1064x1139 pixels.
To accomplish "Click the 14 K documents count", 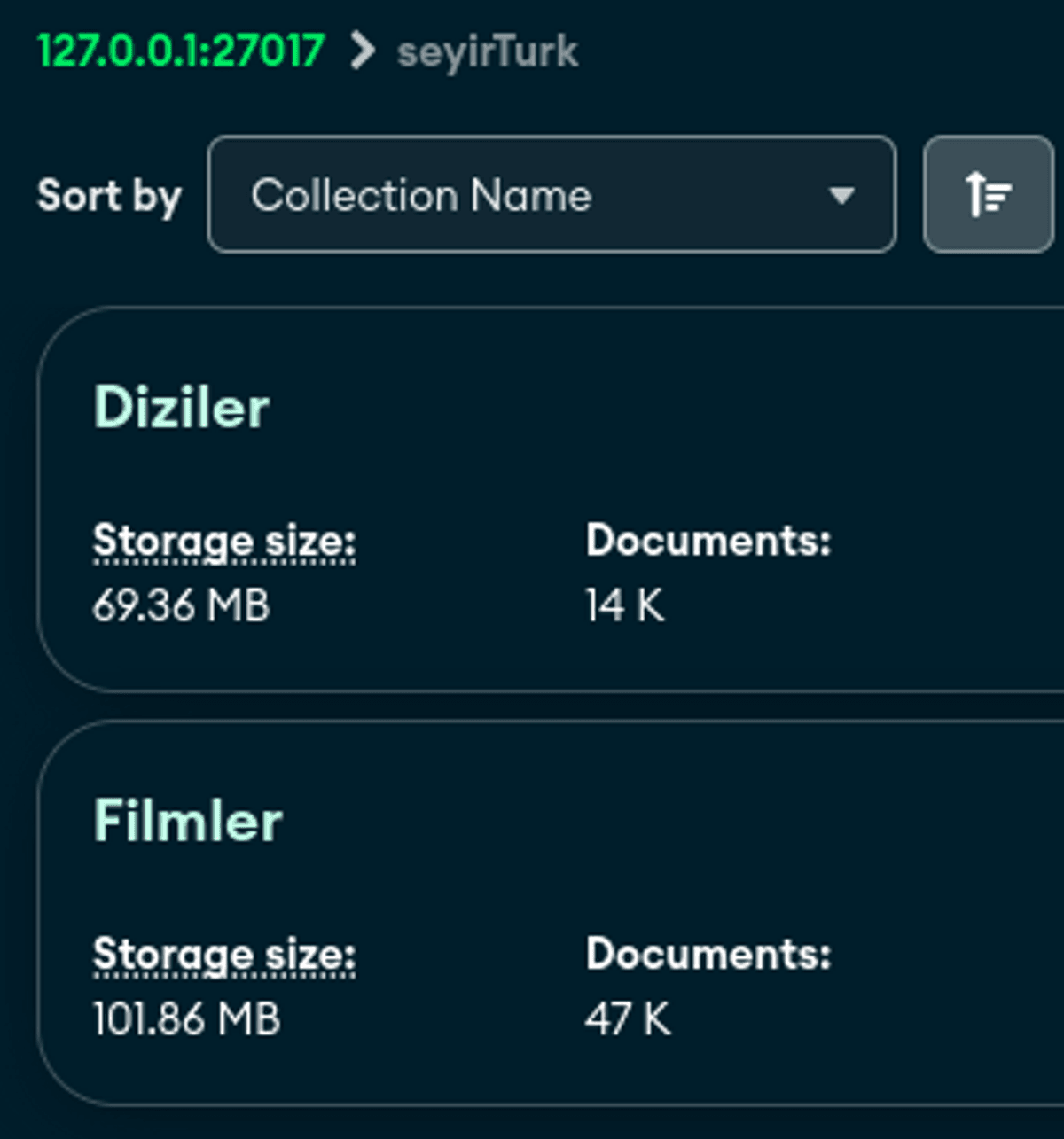I will (x=625, y=606).
